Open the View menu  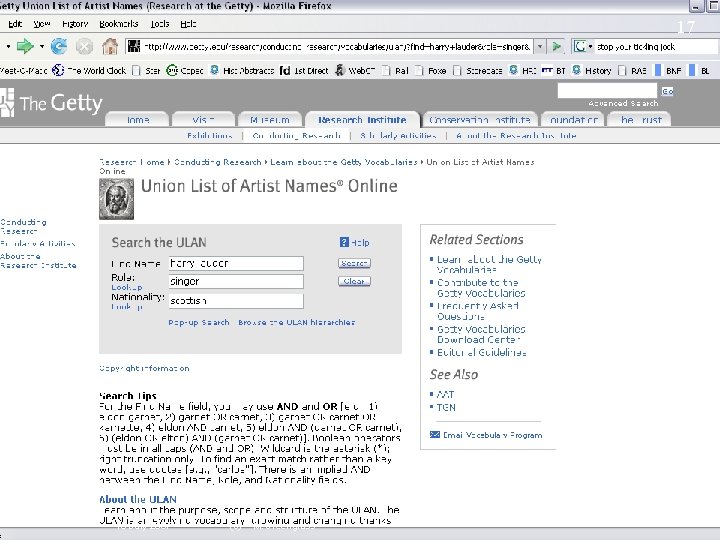pos(42,24)
